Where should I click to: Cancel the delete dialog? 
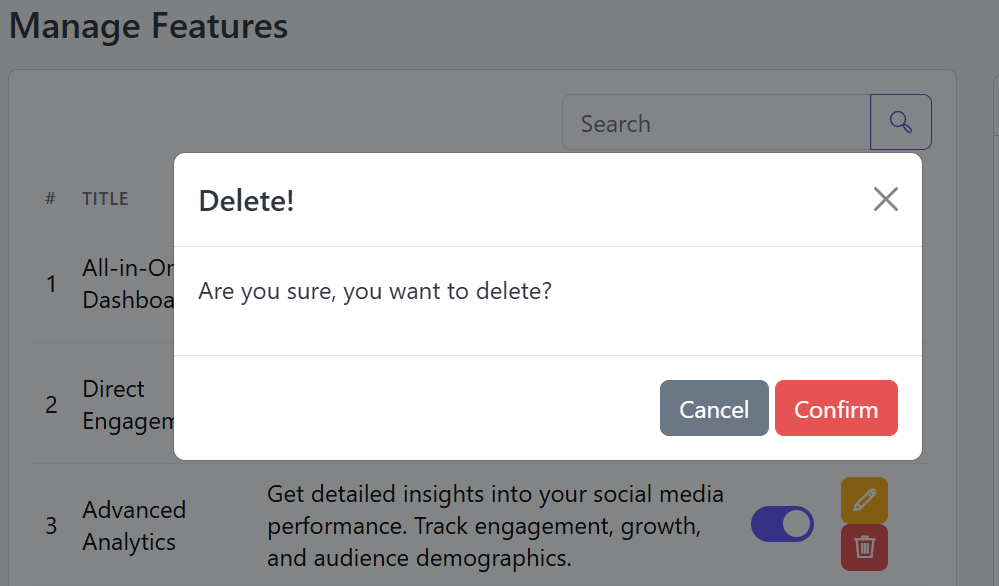(x=714, y=408)
